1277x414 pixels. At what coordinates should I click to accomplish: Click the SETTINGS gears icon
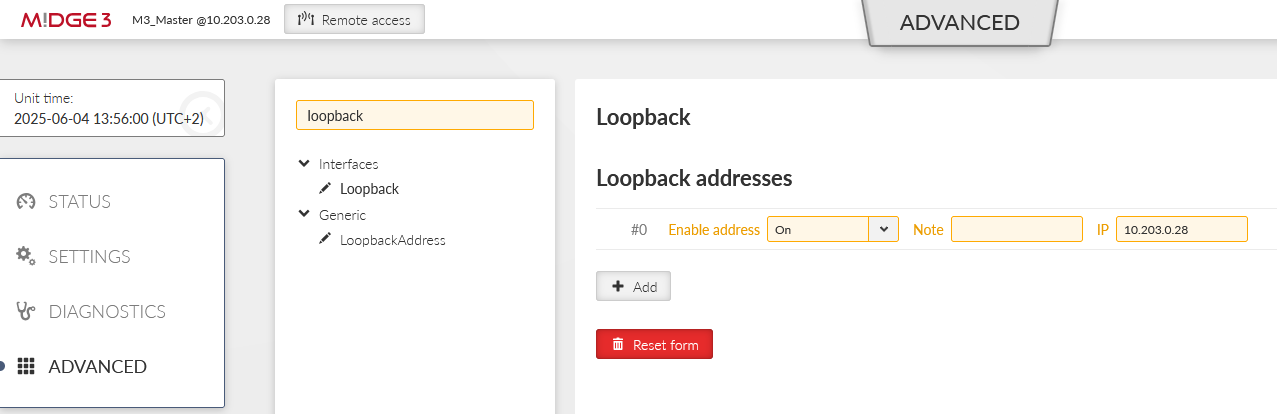pos(26,256)
